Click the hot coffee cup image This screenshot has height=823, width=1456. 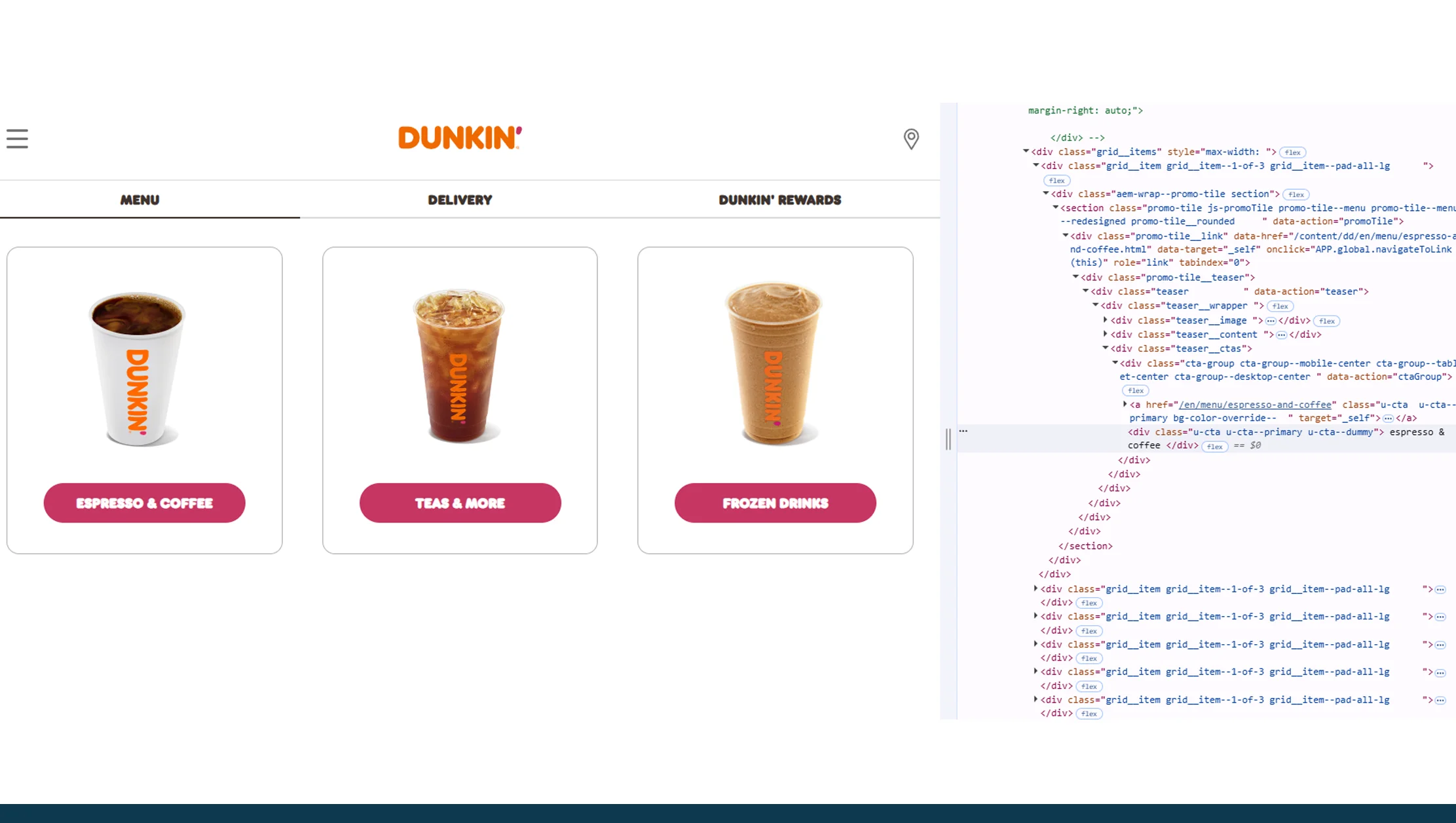[x=137, y=369]
